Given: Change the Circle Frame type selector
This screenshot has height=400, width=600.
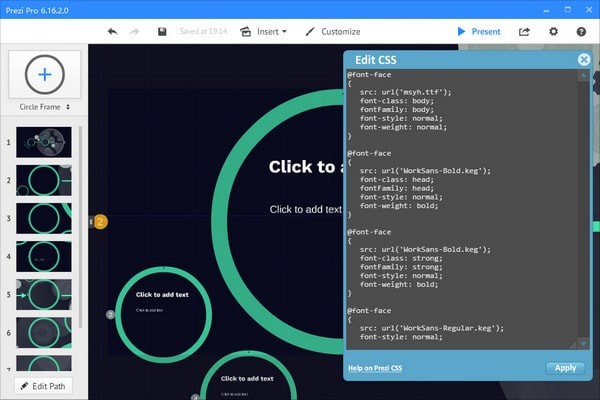Looking at the screenshot, I should tap(45, 107).
